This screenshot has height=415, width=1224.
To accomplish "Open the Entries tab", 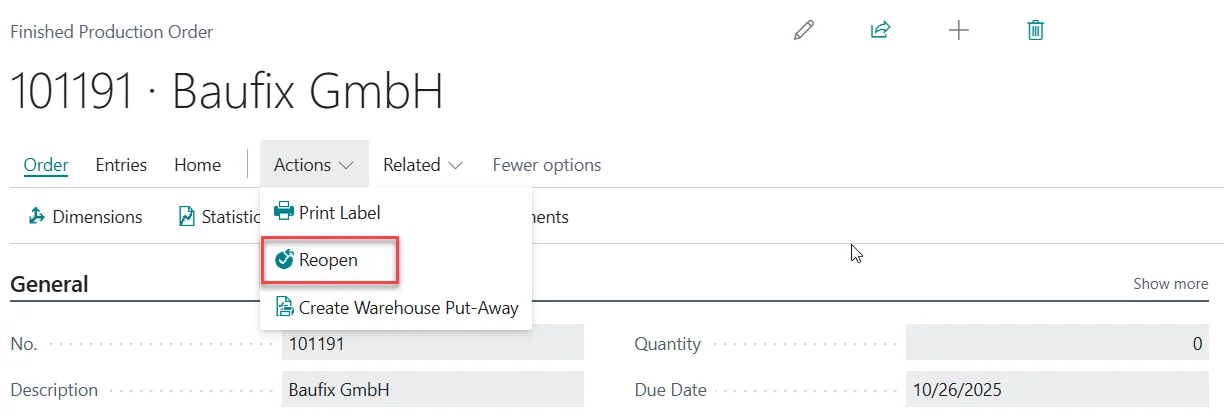I will (x=121, y=165).
